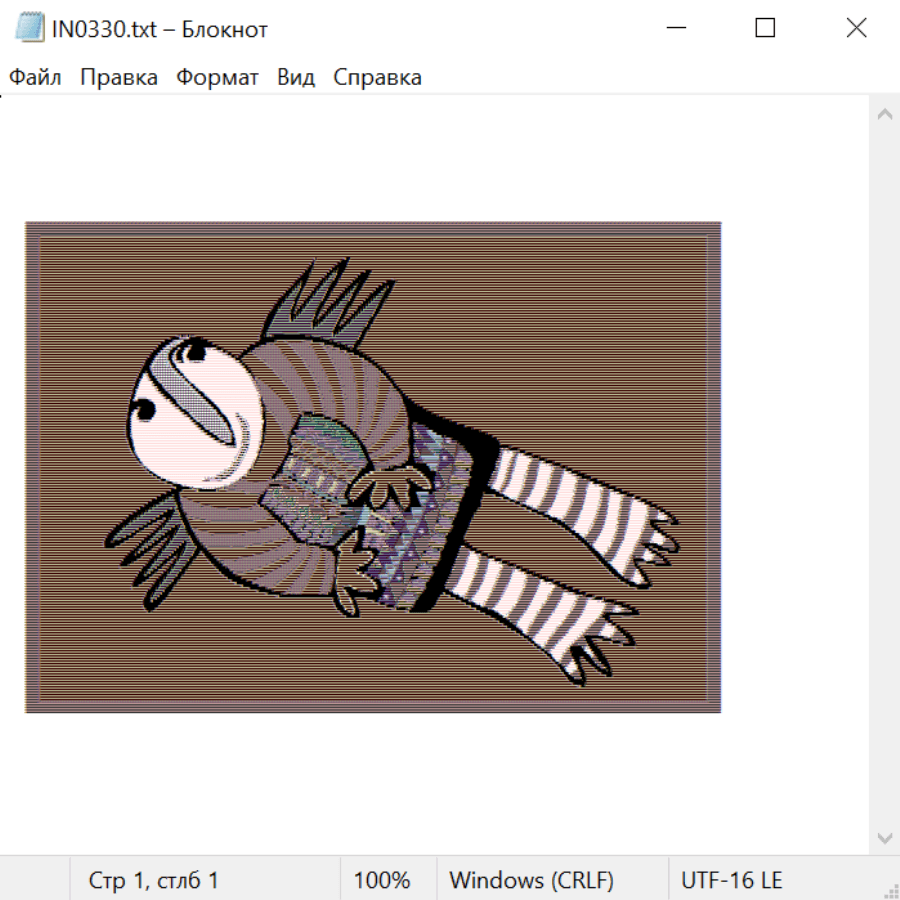Open the Правка menu

(x=118, y=78)
